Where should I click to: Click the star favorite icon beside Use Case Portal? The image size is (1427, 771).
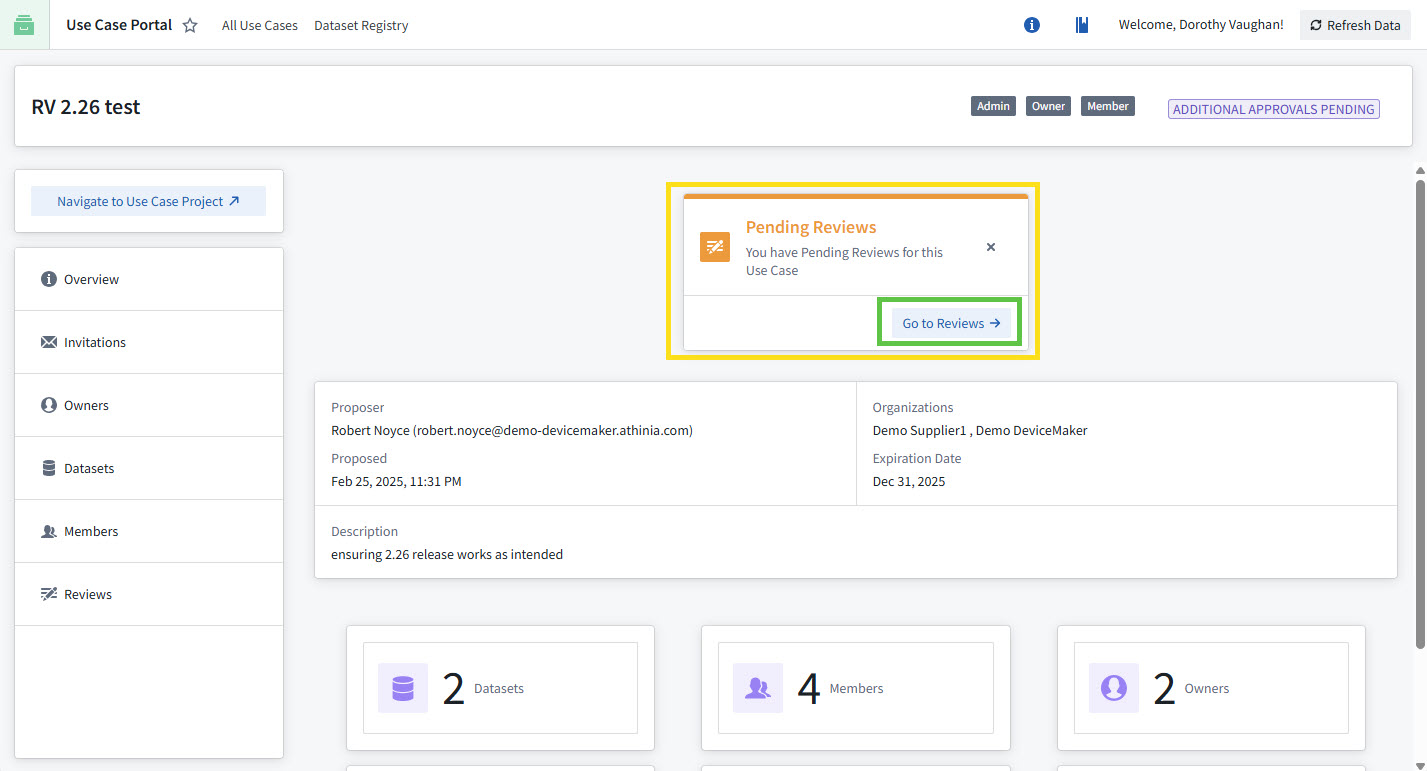click(190, 25)
